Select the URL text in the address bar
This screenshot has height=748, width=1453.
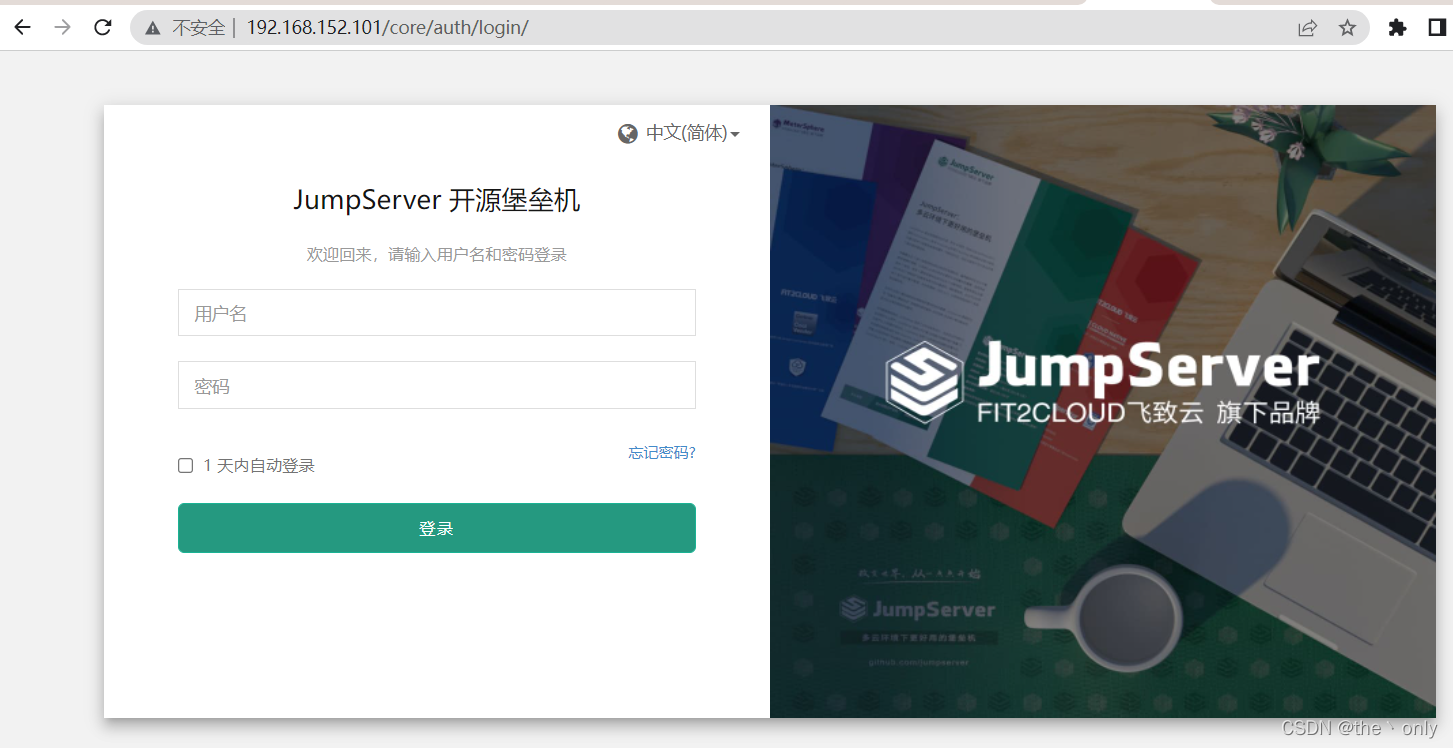click(387, 28)
